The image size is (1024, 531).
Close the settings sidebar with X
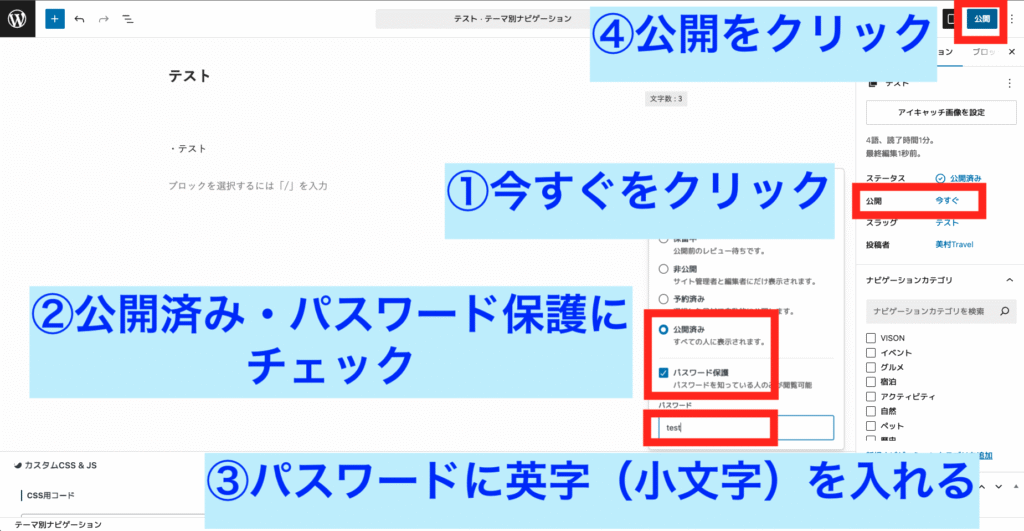click(1011, 51)
